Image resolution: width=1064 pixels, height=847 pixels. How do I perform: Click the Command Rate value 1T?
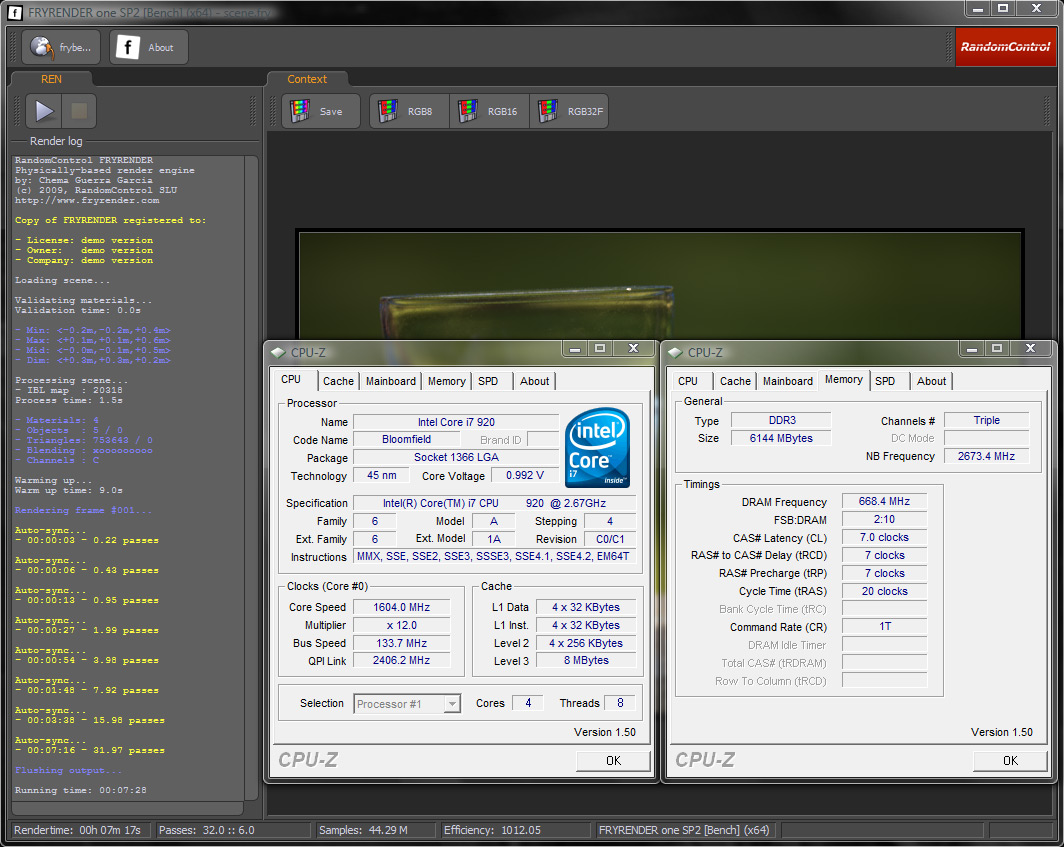884,626
